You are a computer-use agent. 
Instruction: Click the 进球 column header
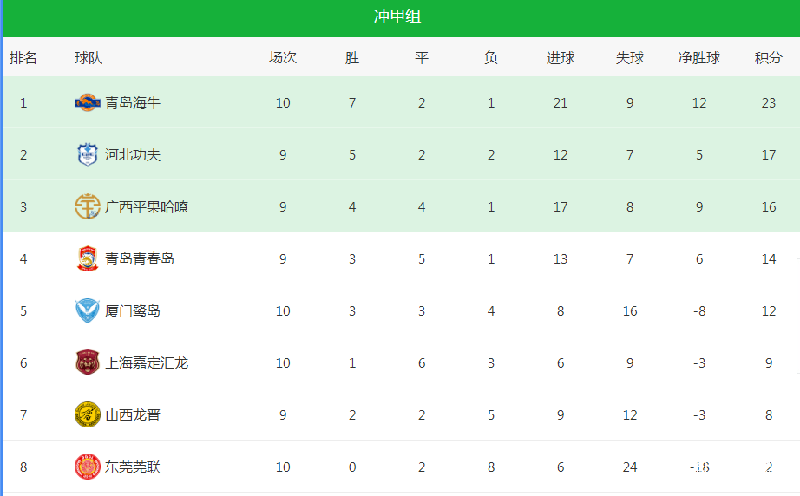(x=560, y=58)
